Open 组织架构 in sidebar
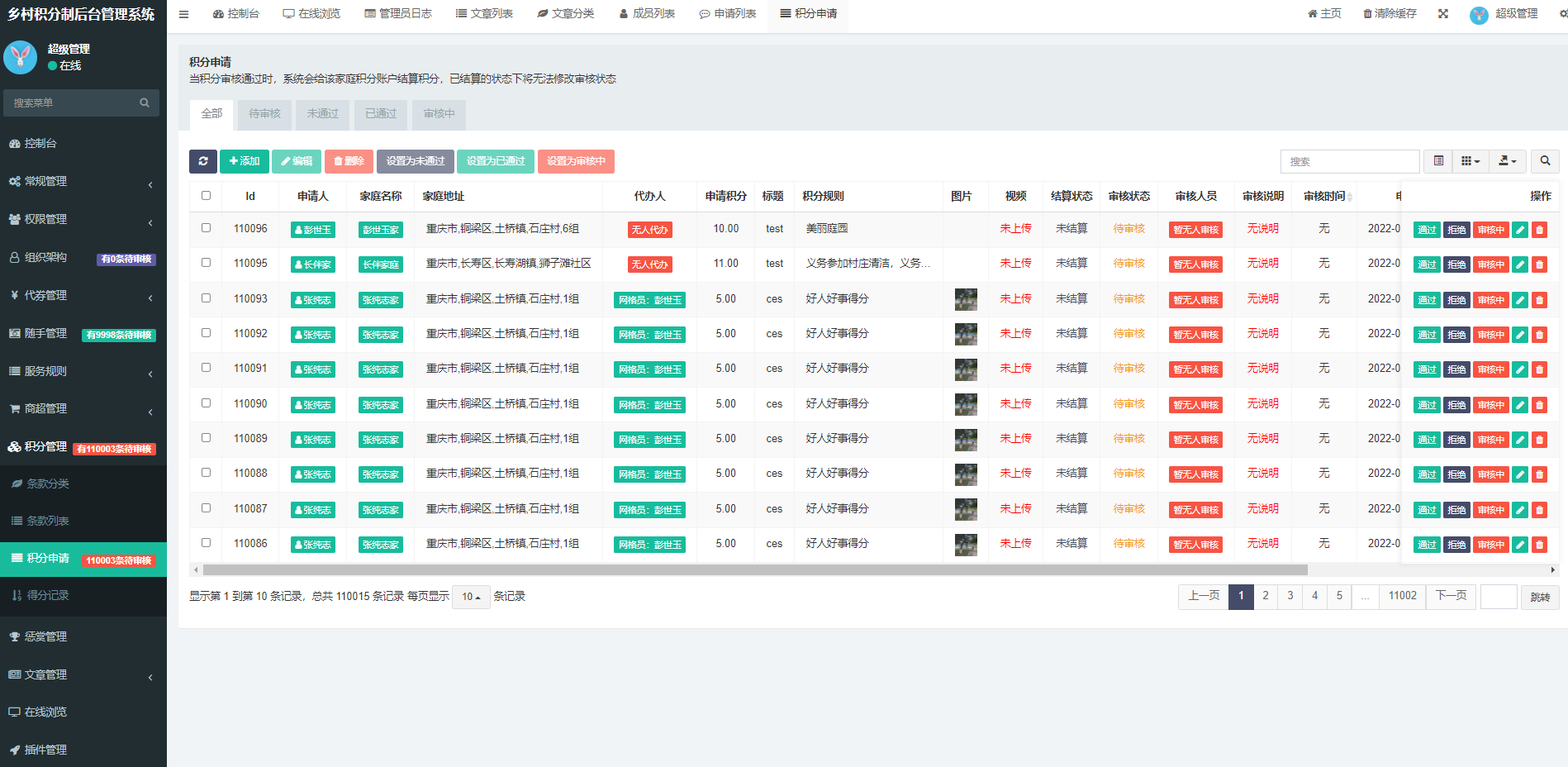The width and height of the screenshot is (1568, 767). pyautogui.click(x=83, y=257)
